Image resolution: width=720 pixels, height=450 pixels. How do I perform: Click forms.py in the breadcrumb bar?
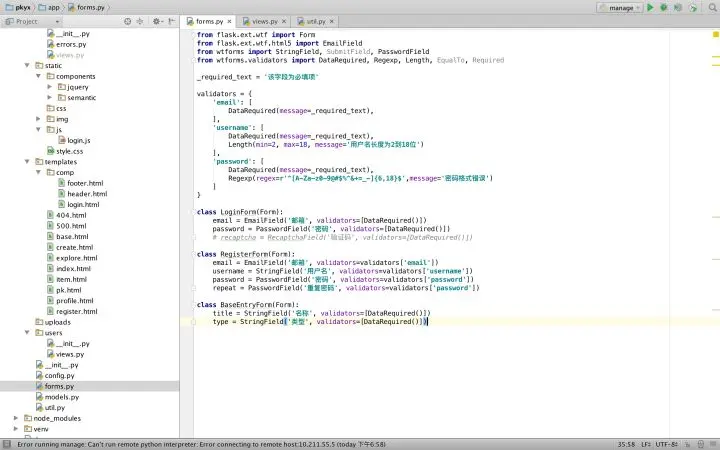[x=87, y=7]
